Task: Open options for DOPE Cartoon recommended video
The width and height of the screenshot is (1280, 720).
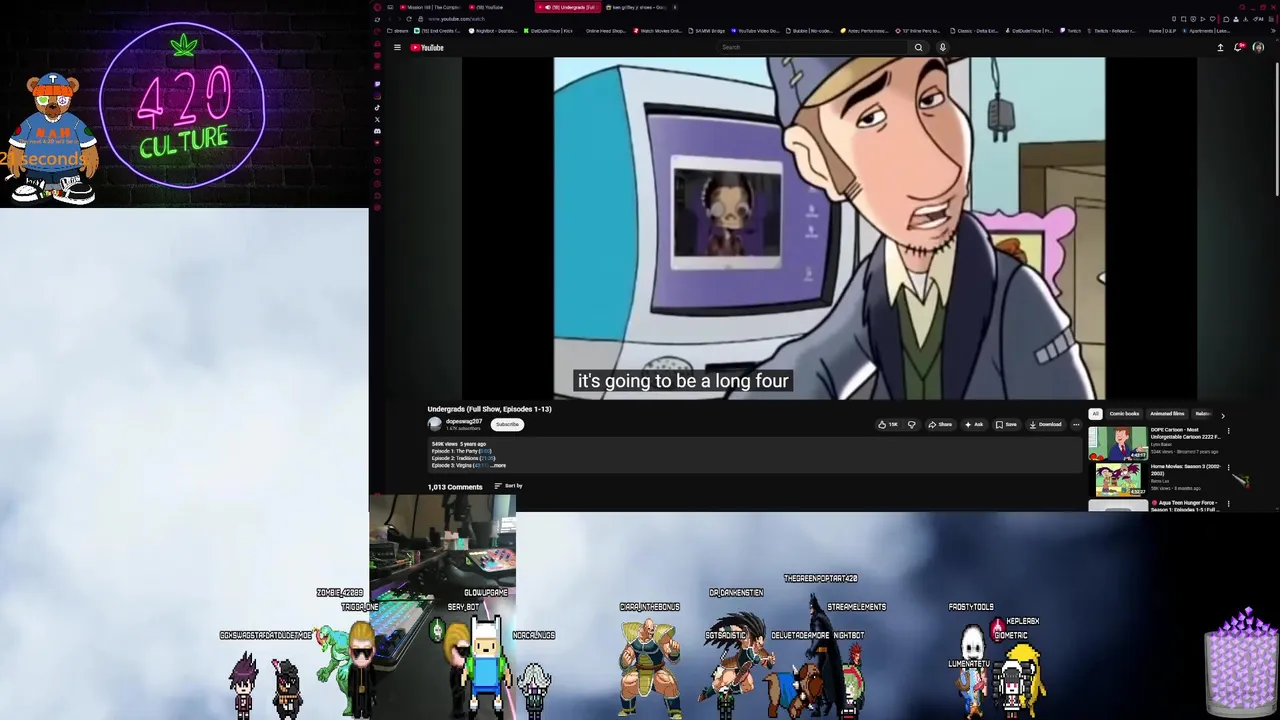Action: (1228, 431)
